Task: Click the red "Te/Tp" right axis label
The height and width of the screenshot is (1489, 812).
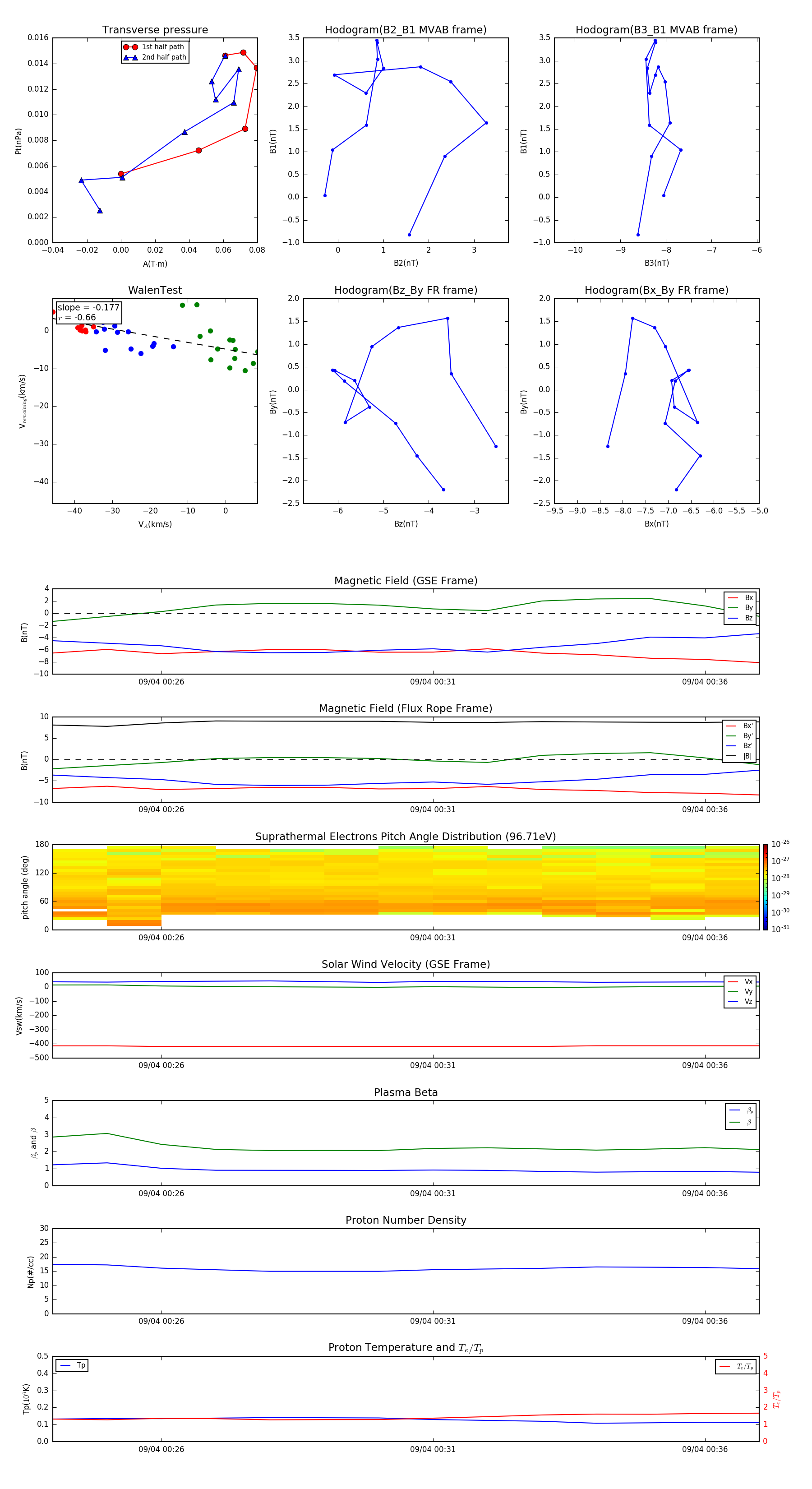Action: pos(777,1399)
